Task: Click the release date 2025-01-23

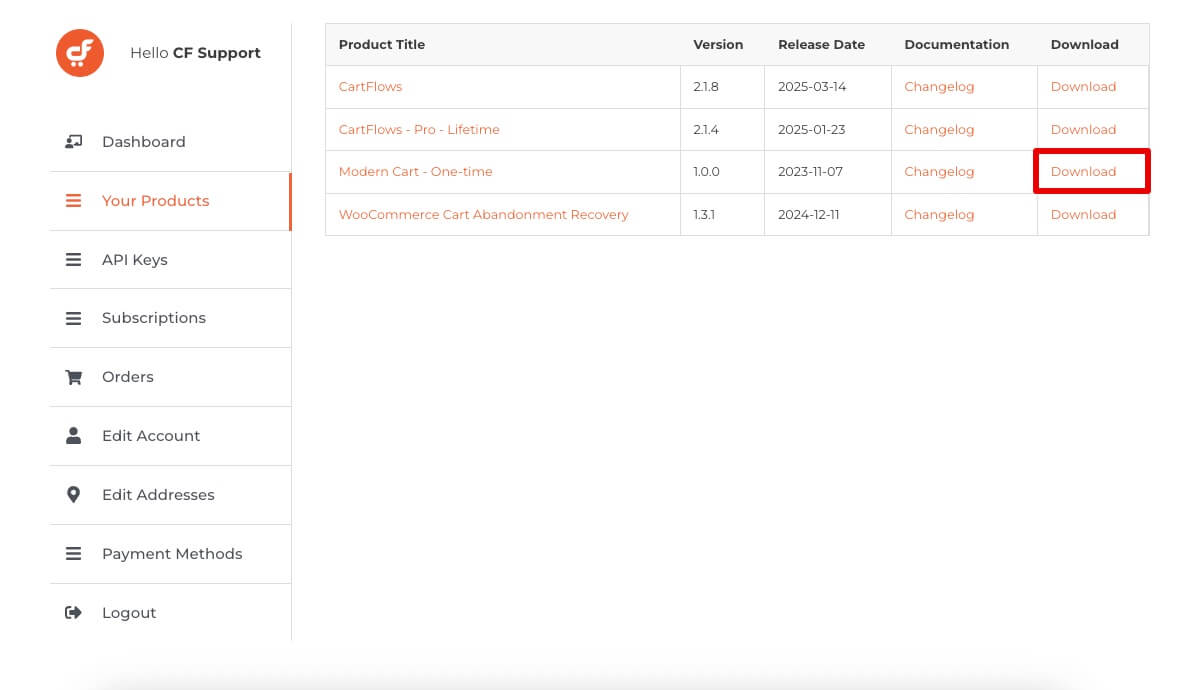Action: pyautogui.click(x=812, y=130)
